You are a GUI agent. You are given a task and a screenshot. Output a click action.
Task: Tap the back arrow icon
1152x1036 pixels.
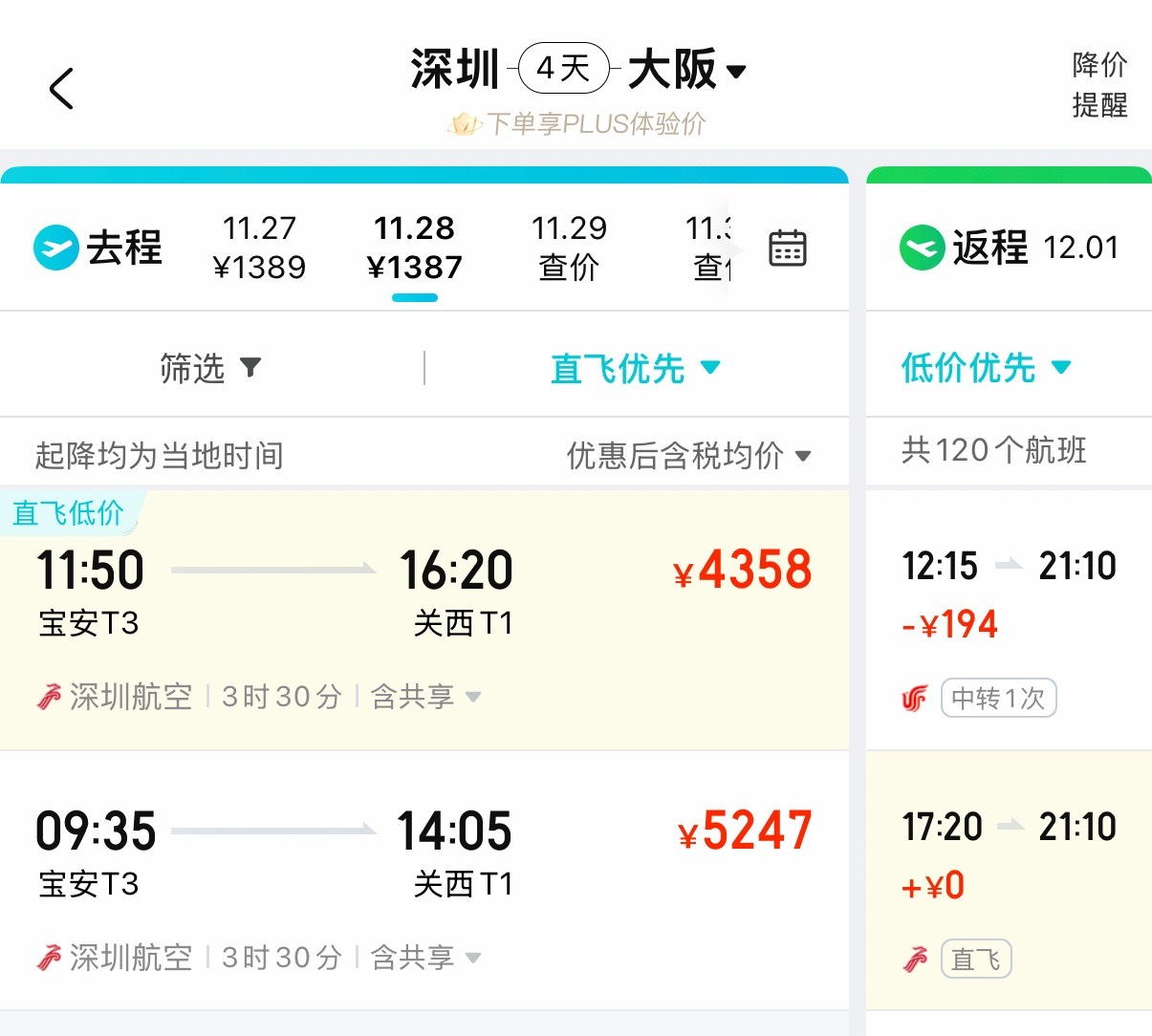coord(61,89)
